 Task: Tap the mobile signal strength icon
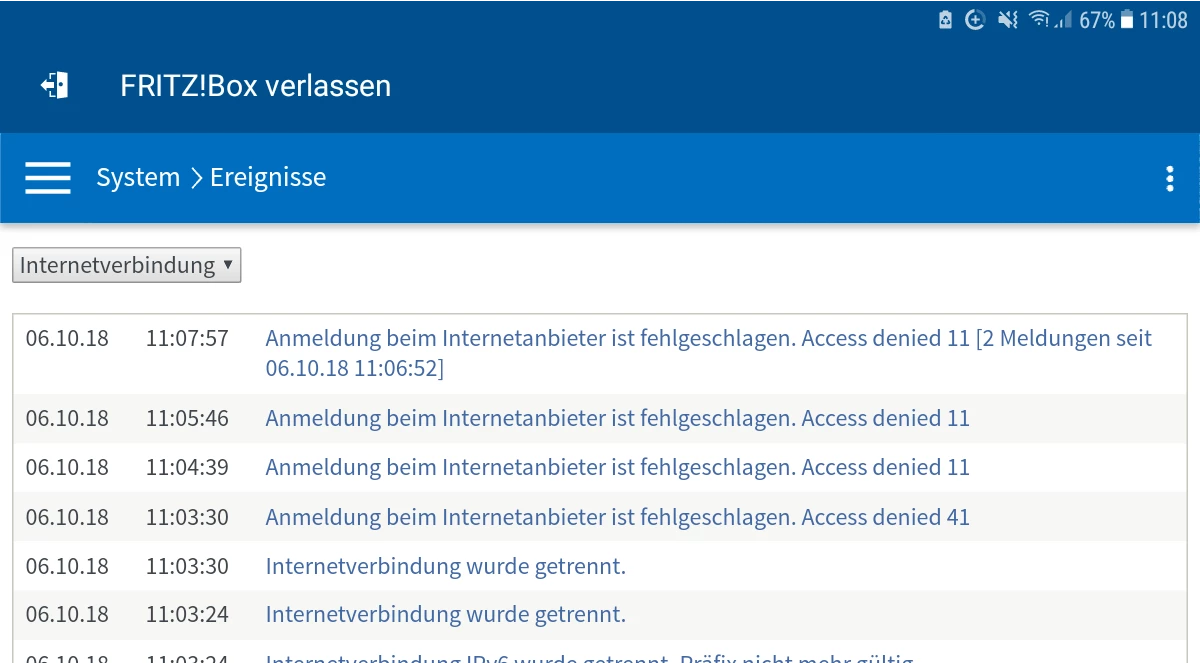click(x=1064, y=20)
